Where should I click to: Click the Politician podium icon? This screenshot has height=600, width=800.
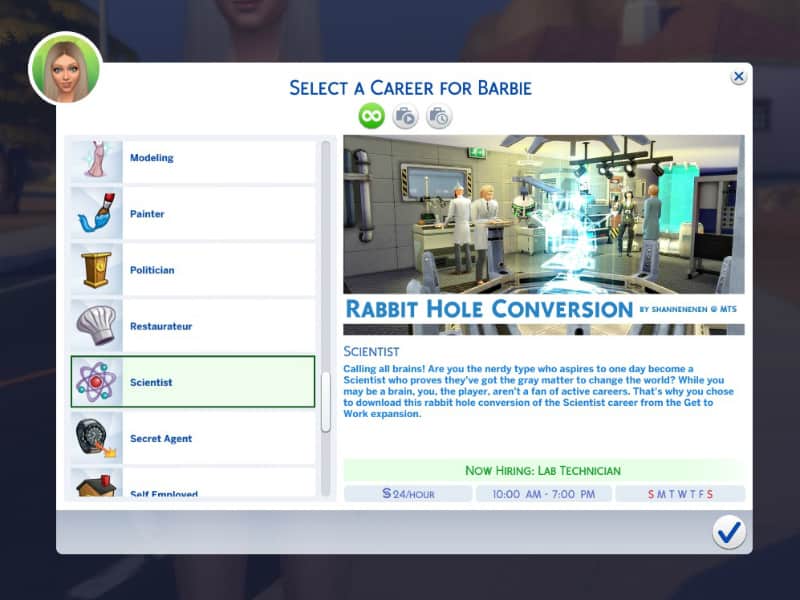coord(96,269)
